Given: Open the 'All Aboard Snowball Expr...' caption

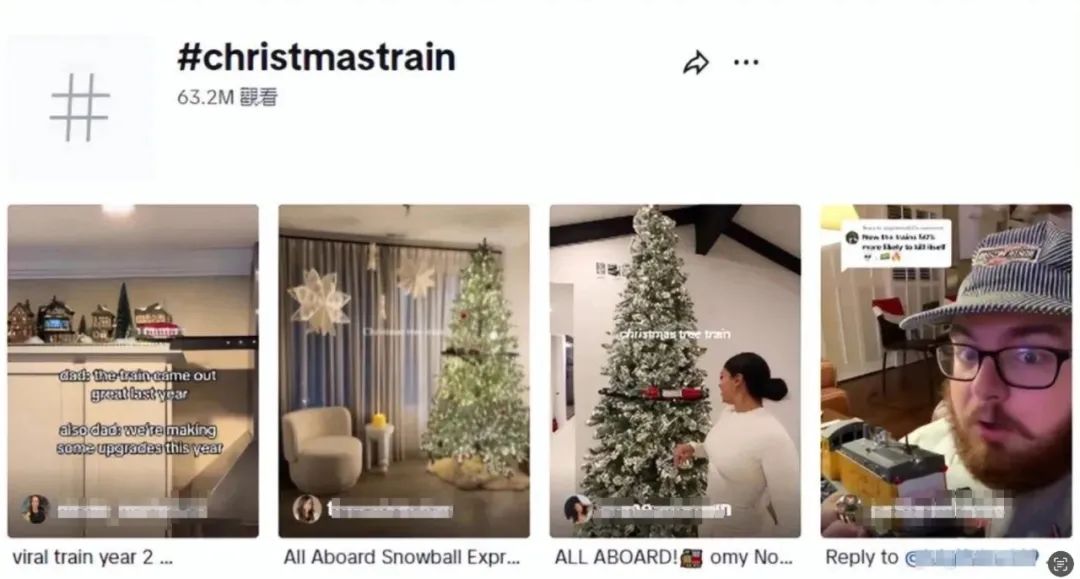Looking at the screenshot, I should 402,557.
